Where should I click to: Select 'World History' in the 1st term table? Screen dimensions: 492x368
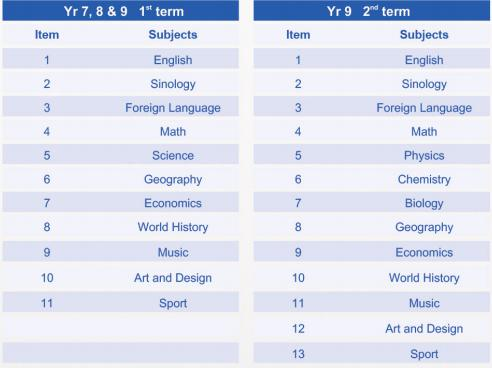(173, 227)
